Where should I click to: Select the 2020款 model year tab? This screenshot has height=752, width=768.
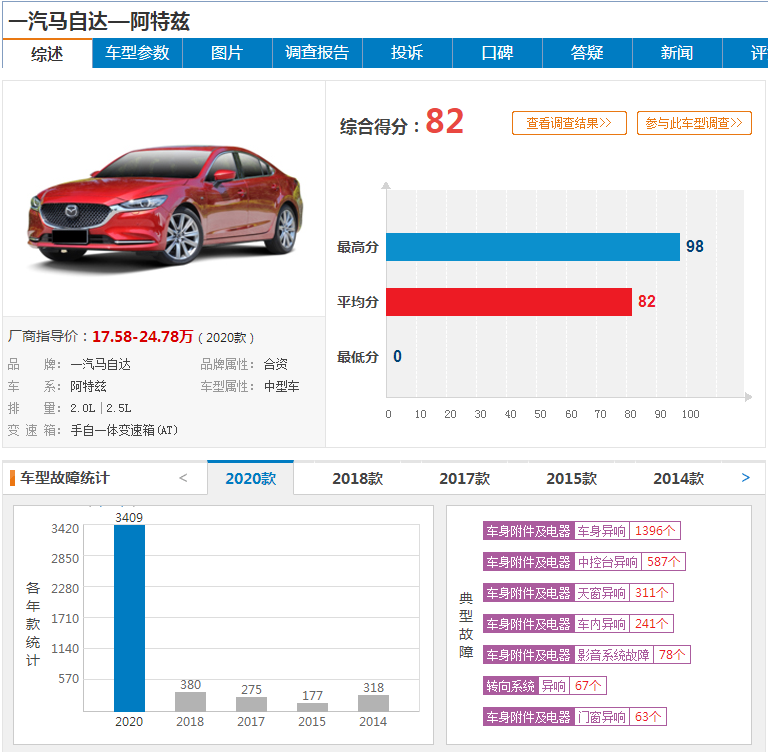251,478
